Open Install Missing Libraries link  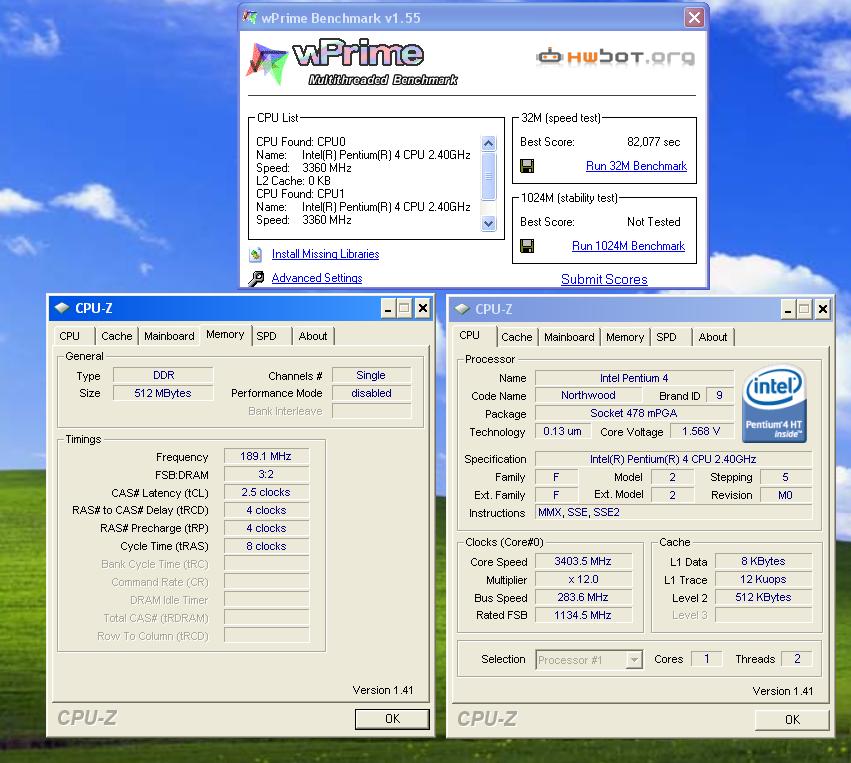(x=326, y=254)
